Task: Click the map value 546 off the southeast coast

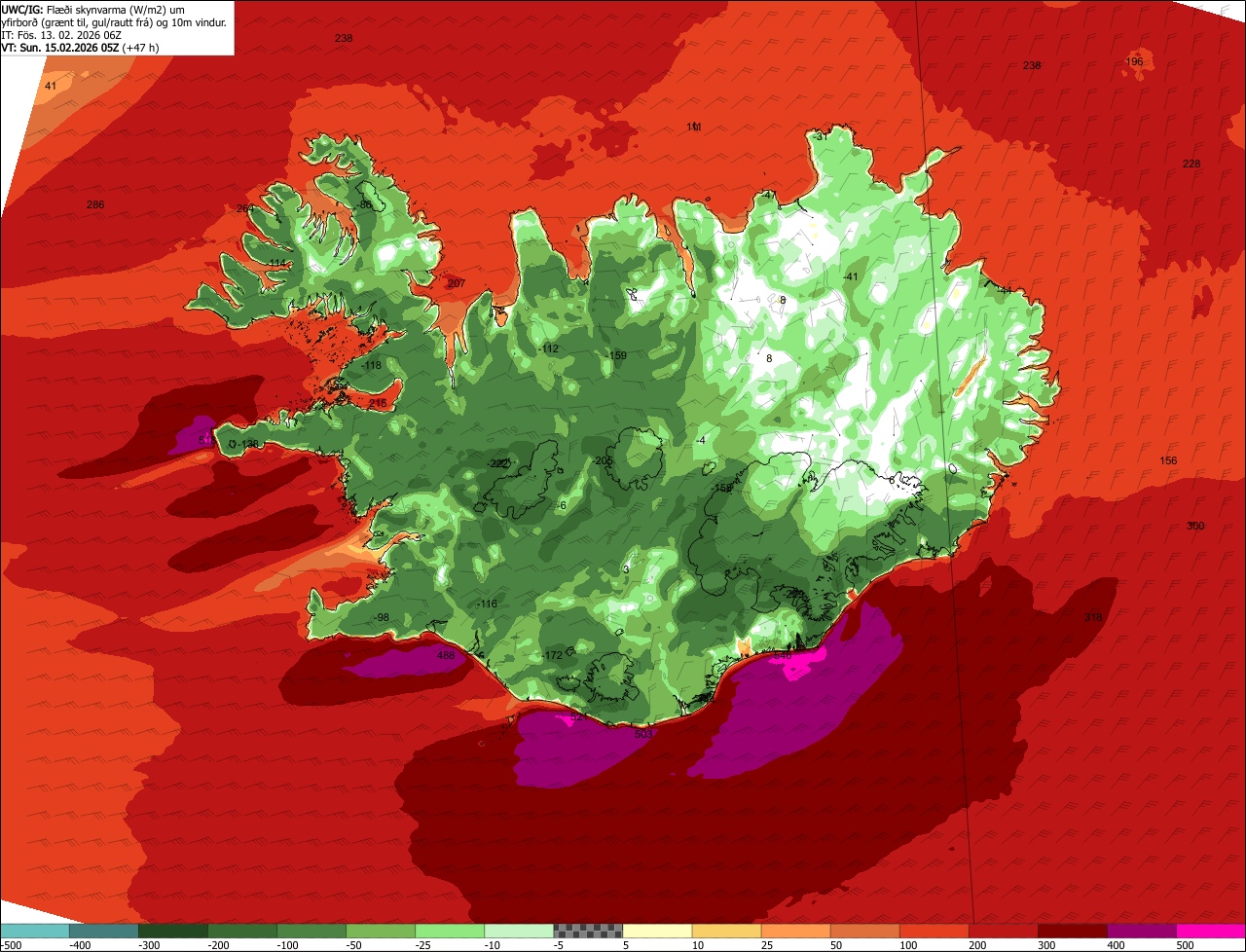Action: (783, 657)
